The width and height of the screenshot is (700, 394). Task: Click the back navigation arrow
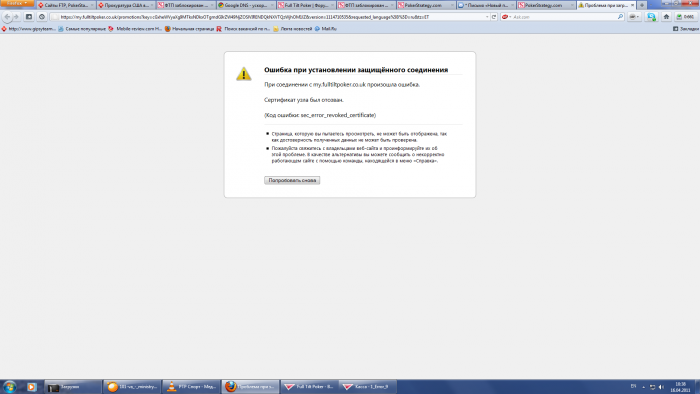(x=7, y=17)
